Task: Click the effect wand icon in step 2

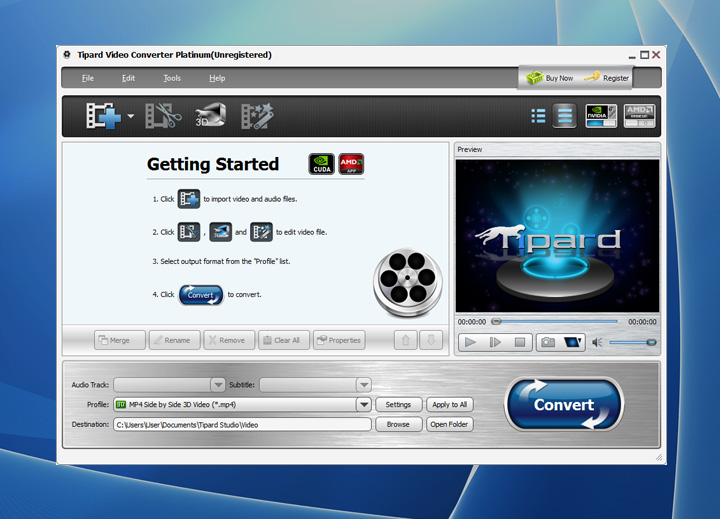Action: click(261, 232)
